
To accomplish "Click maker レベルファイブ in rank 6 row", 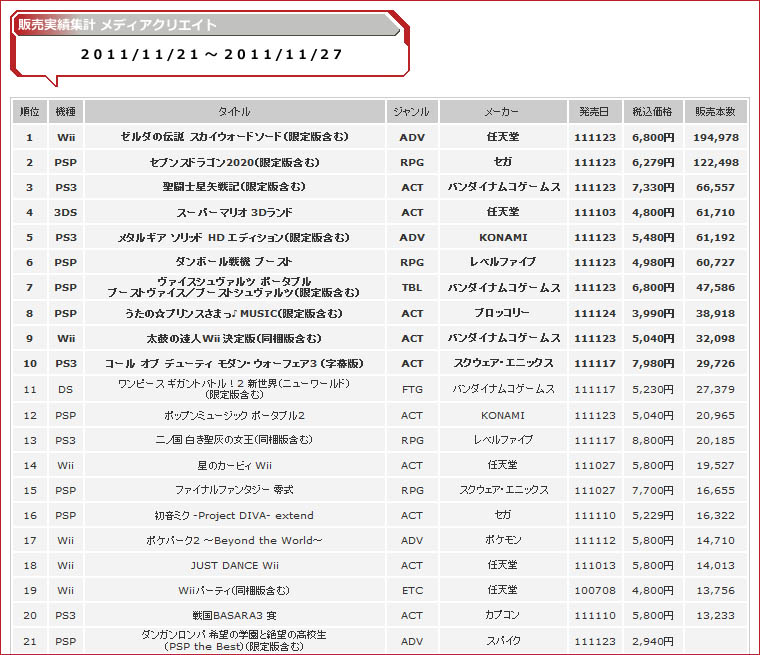I will 503,262.
